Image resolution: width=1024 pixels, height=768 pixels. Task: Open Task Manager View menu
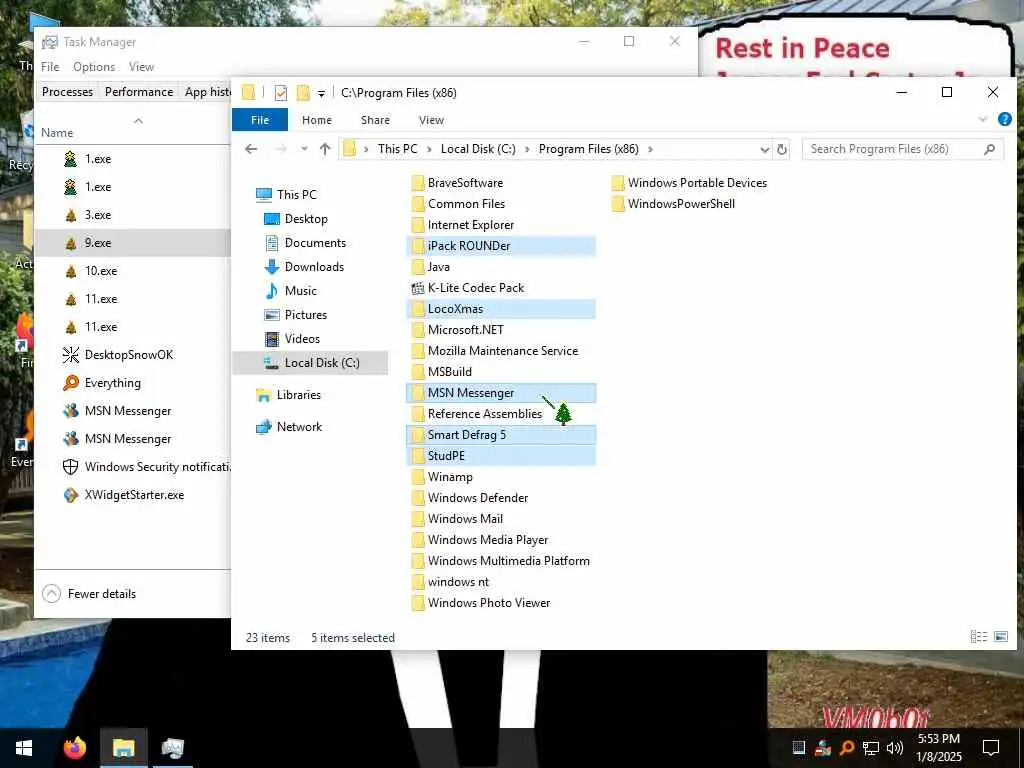click(x=141, y=67)
